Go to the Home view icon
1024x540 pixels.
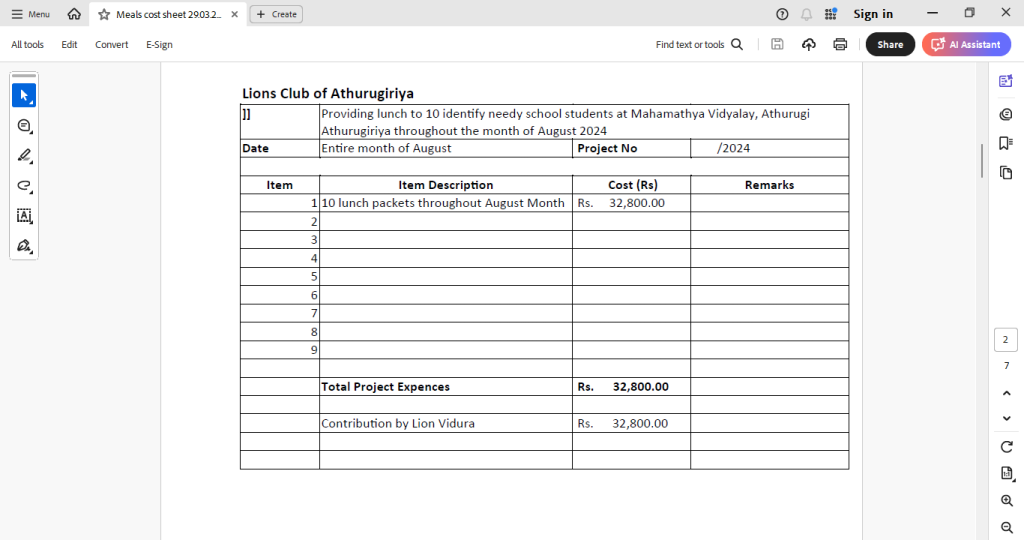pyautogui.click(x=74, y=14)
